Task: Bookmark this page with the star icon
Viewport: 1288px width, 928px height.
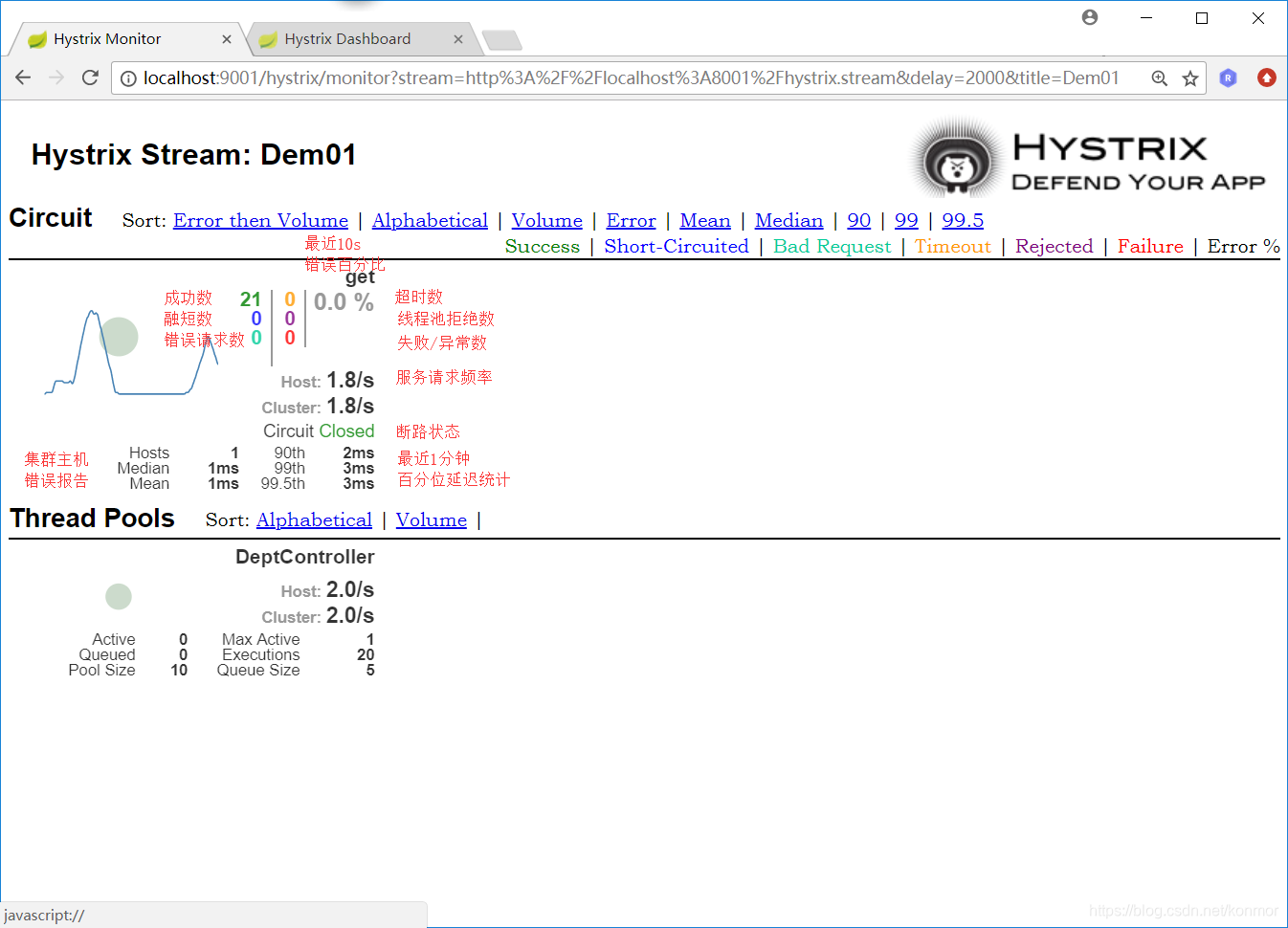Action: [1189, 78]
